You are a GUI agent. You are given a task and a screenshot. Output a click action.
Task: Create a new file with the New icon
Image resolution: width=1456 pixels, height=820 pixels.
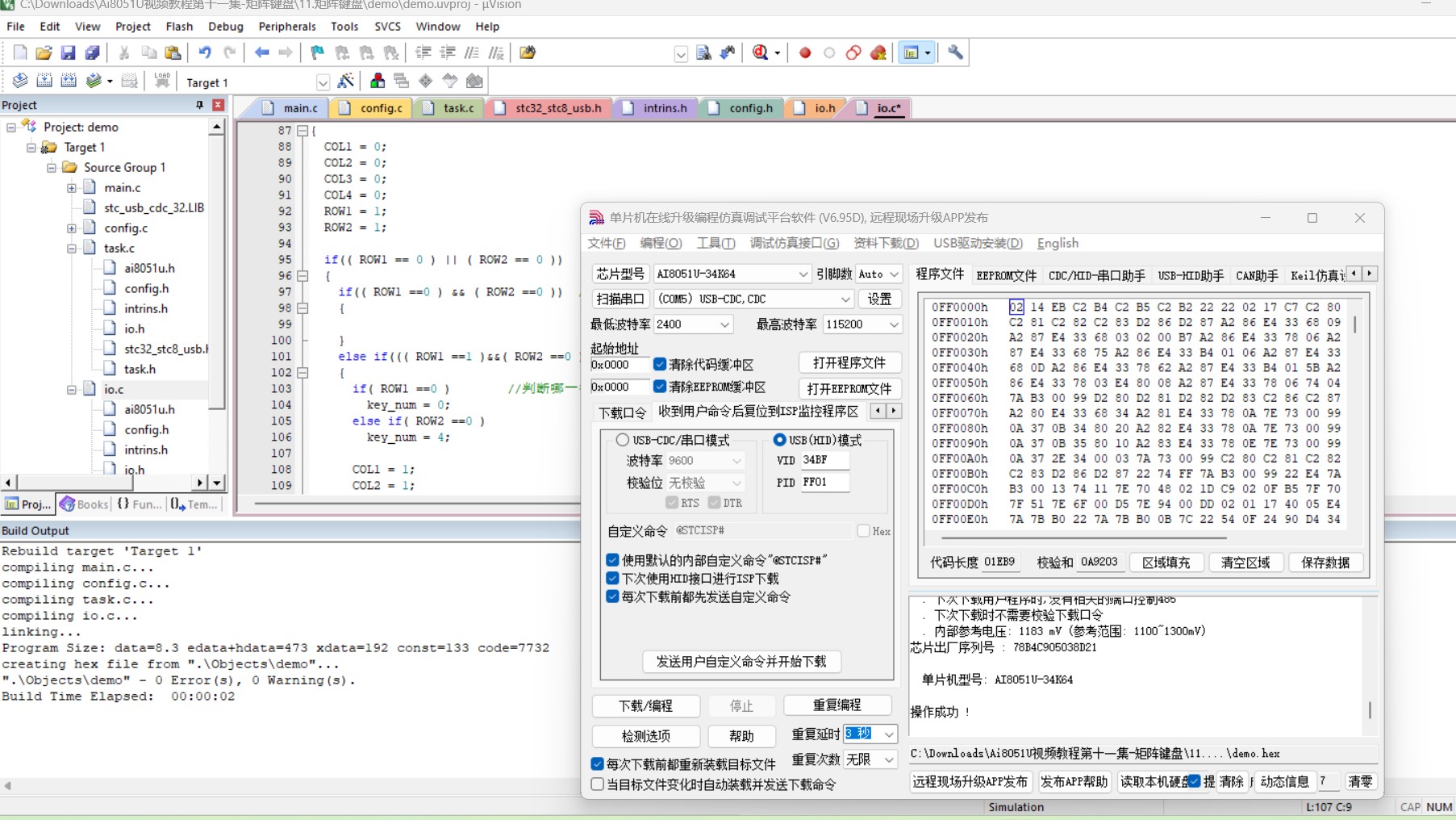coord(20,53)
